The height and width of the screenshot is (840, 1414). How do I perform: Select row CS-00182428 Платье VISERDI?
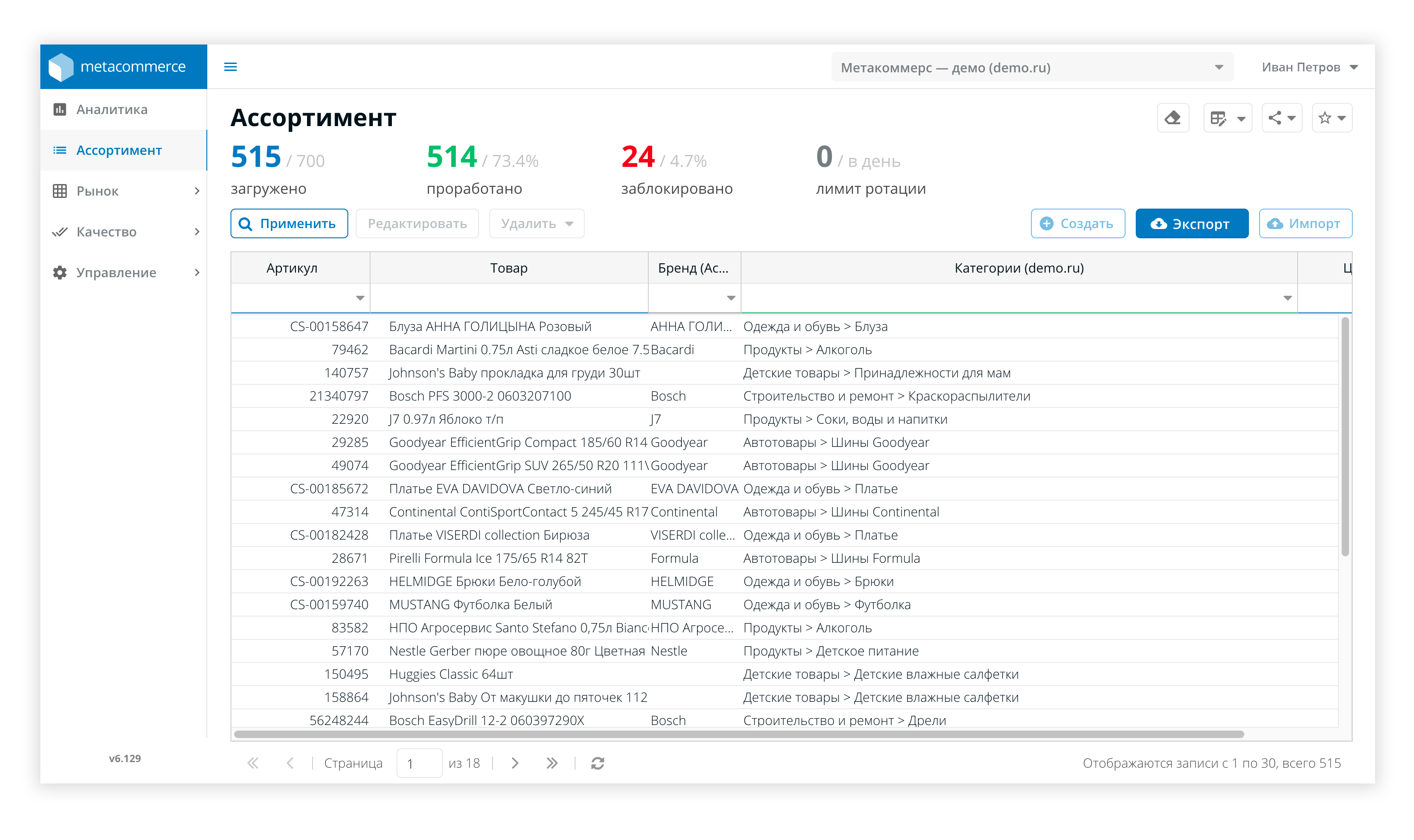(784, 535)
